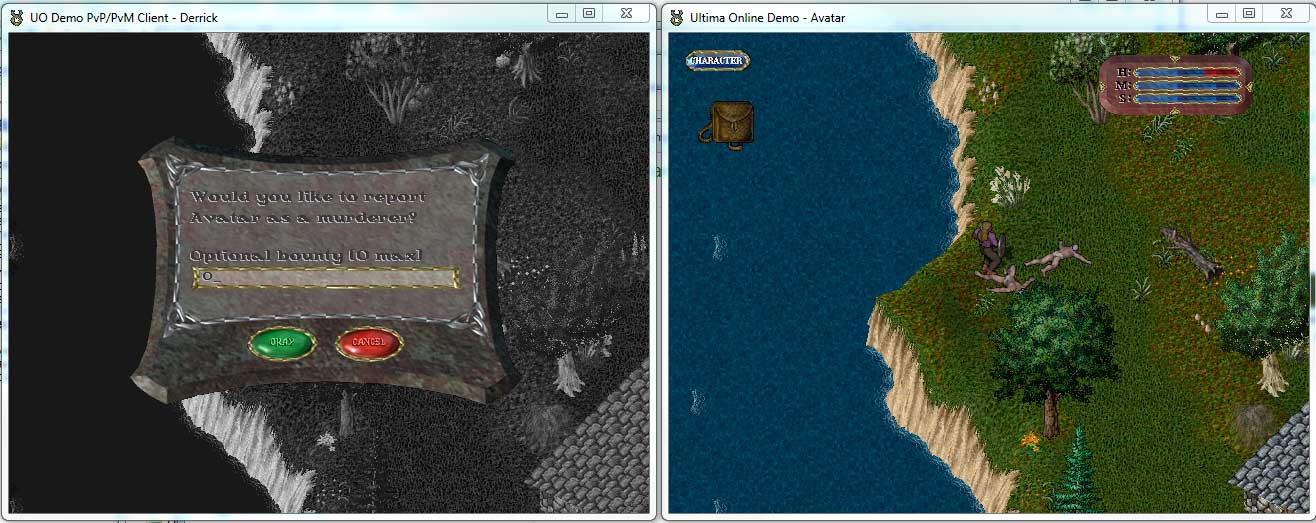
Task: Minimize the Derrick client window
Action: coord(562,13)
